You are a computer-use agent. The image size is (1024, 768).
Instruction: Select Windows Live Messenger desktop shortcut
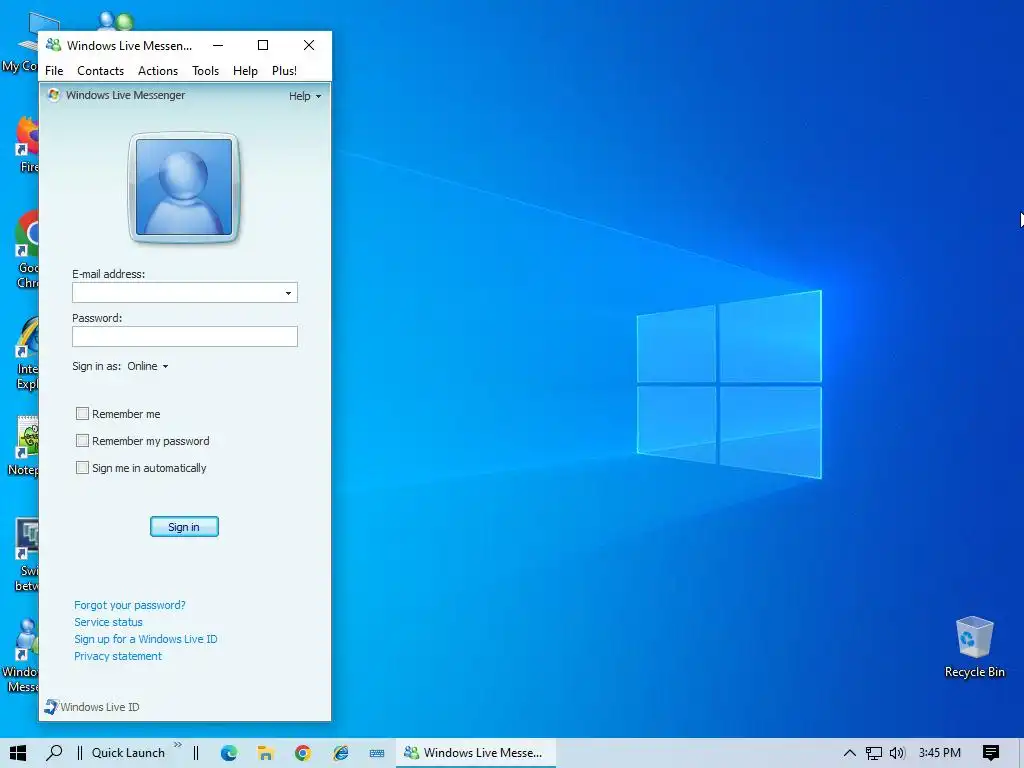tap(21, 656)
